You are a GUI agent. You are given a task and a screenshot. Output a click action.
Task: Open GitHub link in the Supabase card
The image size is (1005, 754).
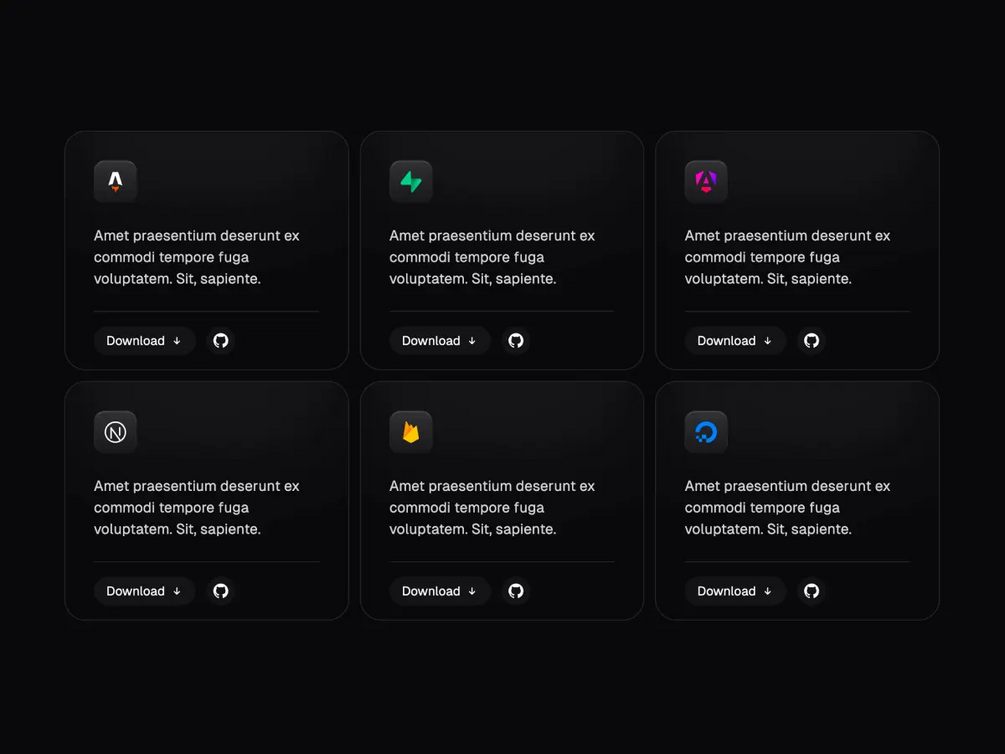tap(516, 341)
